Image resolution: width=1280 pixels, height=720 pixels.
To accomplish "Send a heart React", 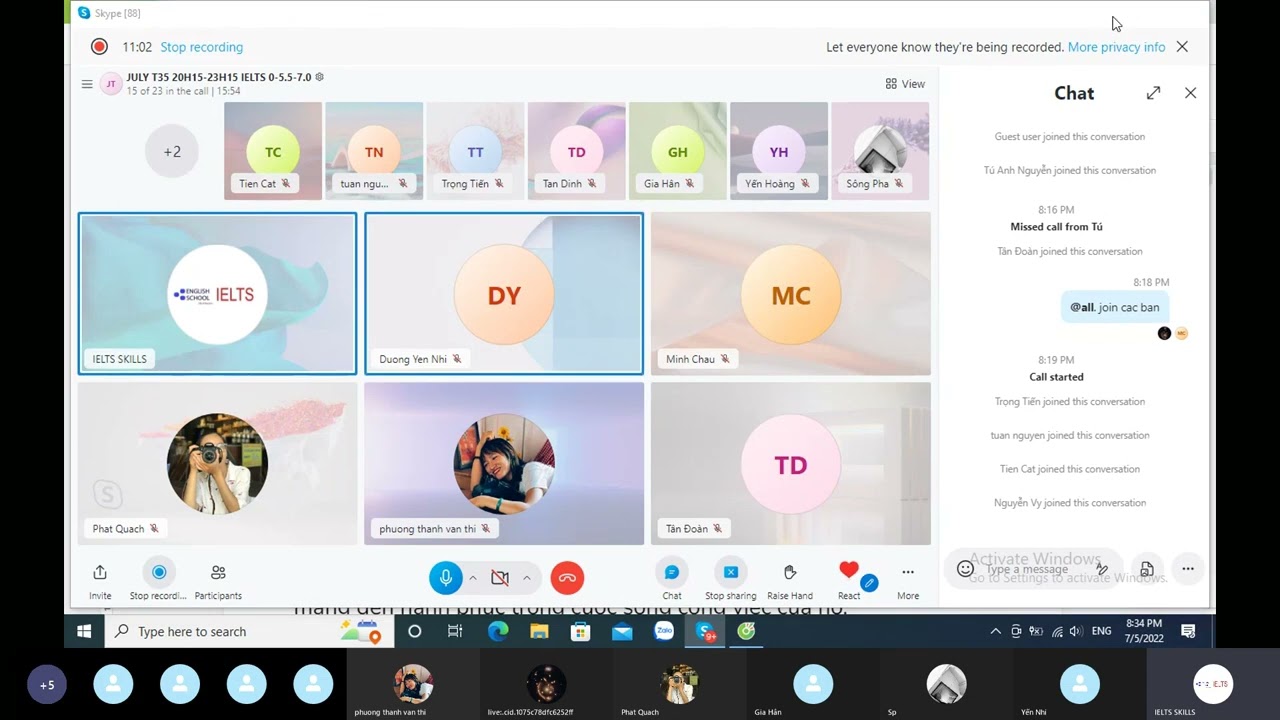I will coord(848,570).
